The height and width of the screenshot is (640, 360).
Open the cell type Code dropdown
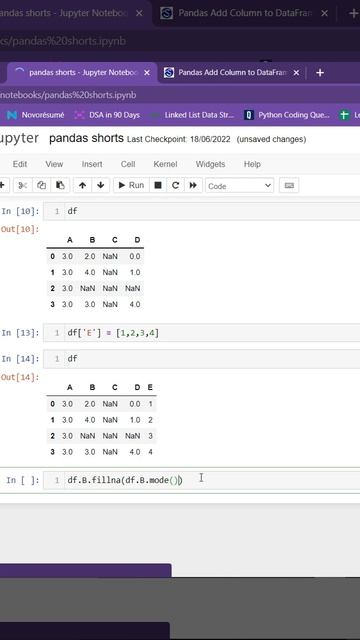click(239, 186)
